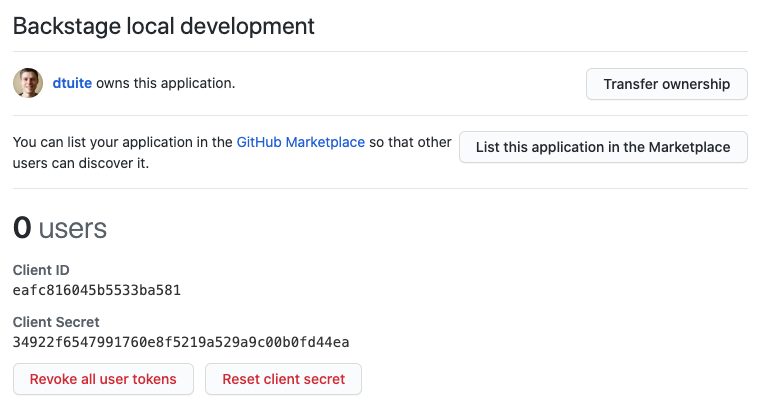783x412 pixels.
Task: Click the Client ID label
Action: pos(41,270)
